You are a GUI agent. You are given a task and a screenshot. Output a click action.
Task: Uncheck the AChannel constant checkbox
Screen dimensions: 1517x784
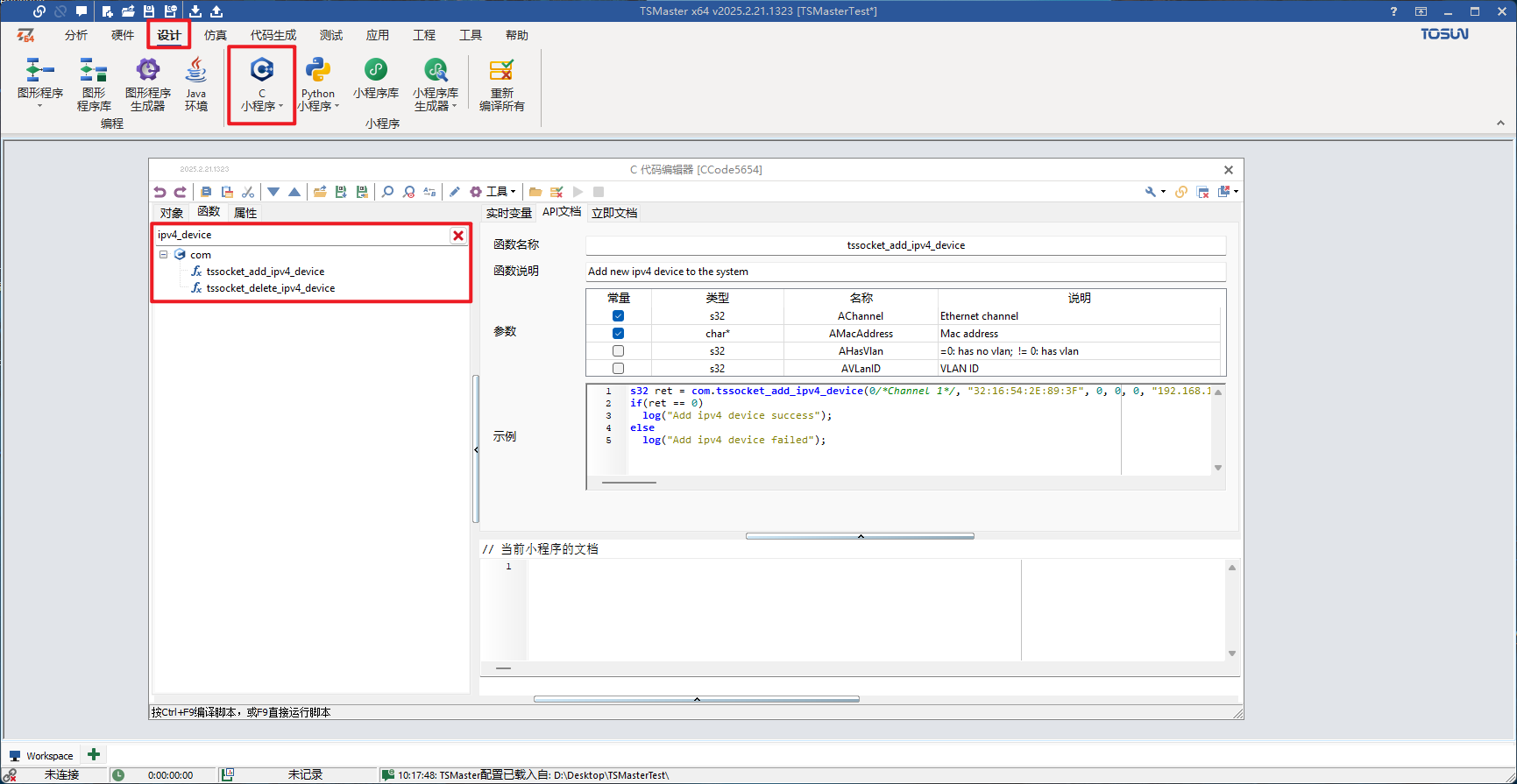click(x=618, y=316)
